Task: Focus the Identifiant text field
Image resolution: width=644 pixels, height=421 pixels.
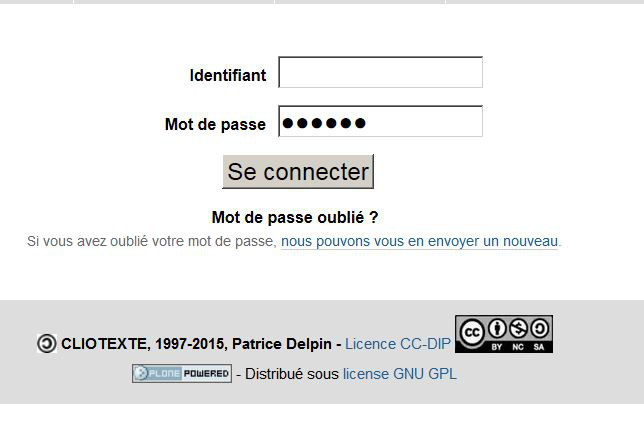Action: pyautogui.click(x=380, y=72)
